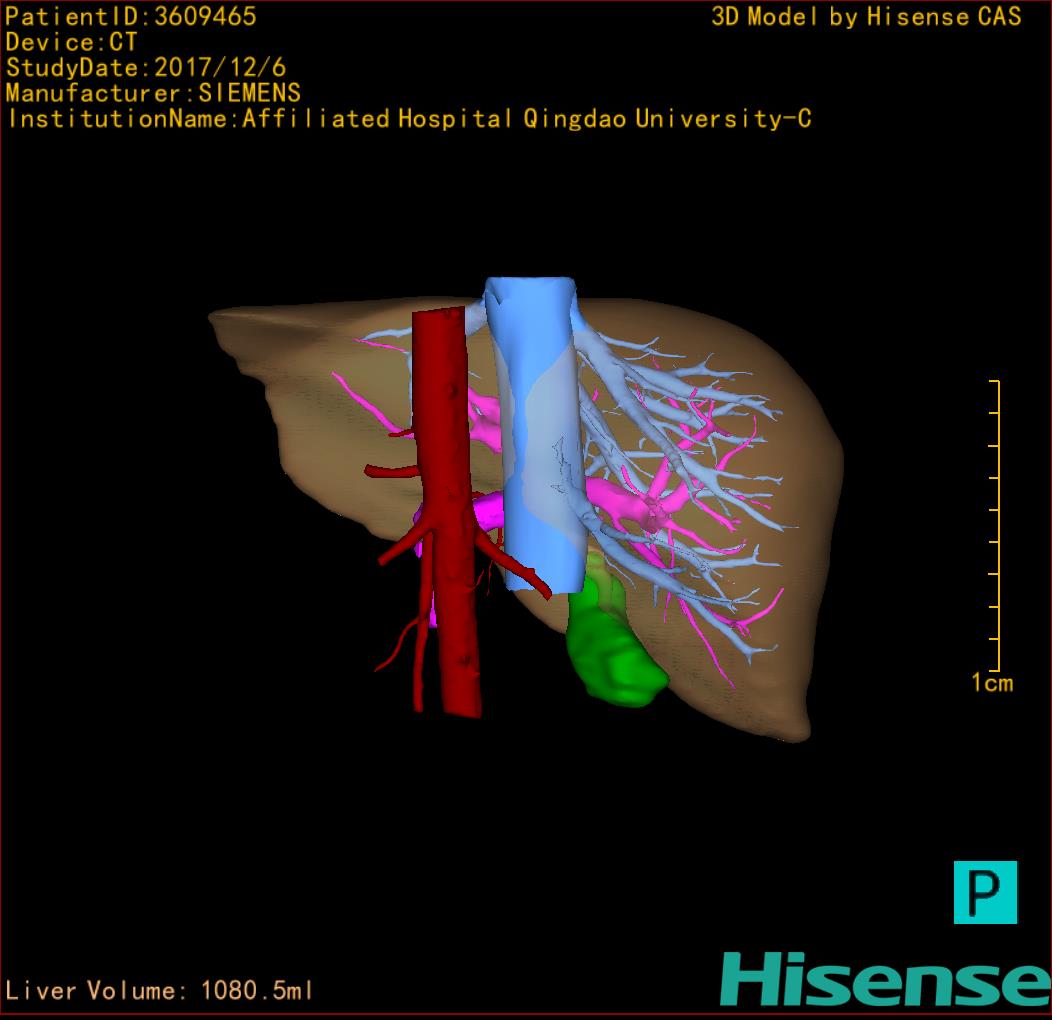Click the '1cm' scale label
Image resolution: width=1052 pixels, height=1020 pixels.
click(992, 683)
